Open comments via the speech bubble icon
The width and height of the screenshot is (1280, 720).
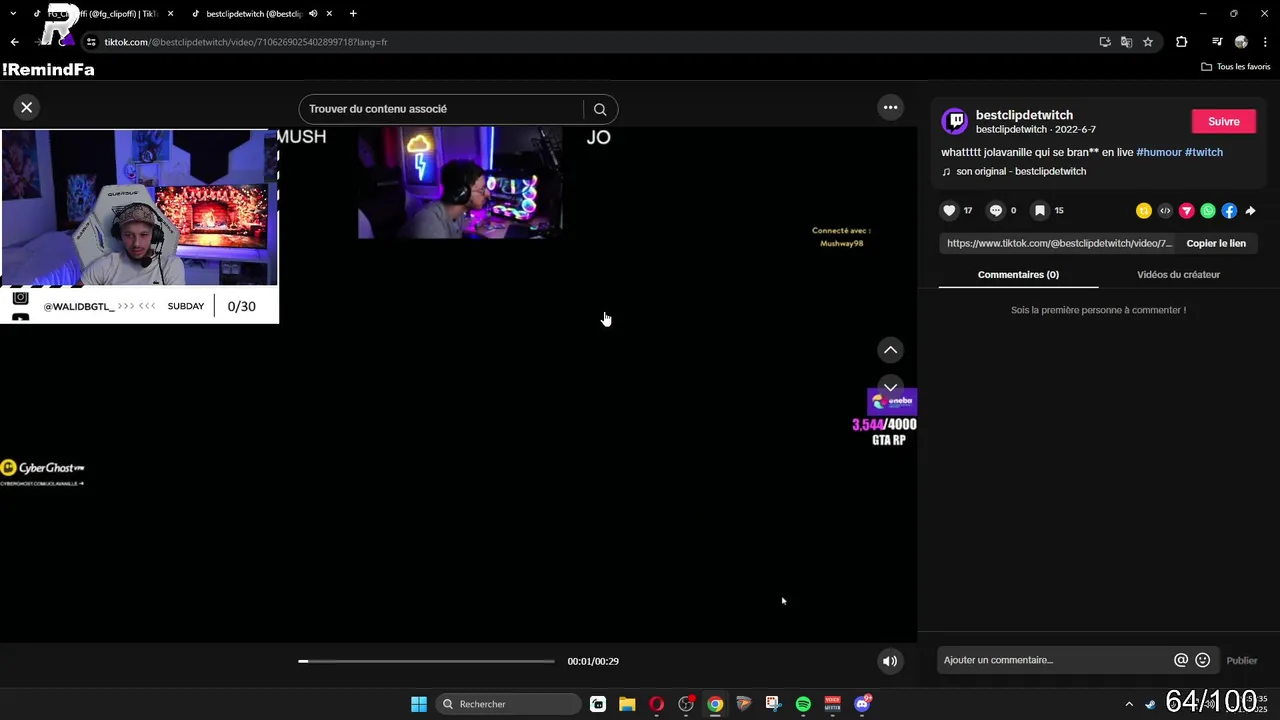pos(995,211)
